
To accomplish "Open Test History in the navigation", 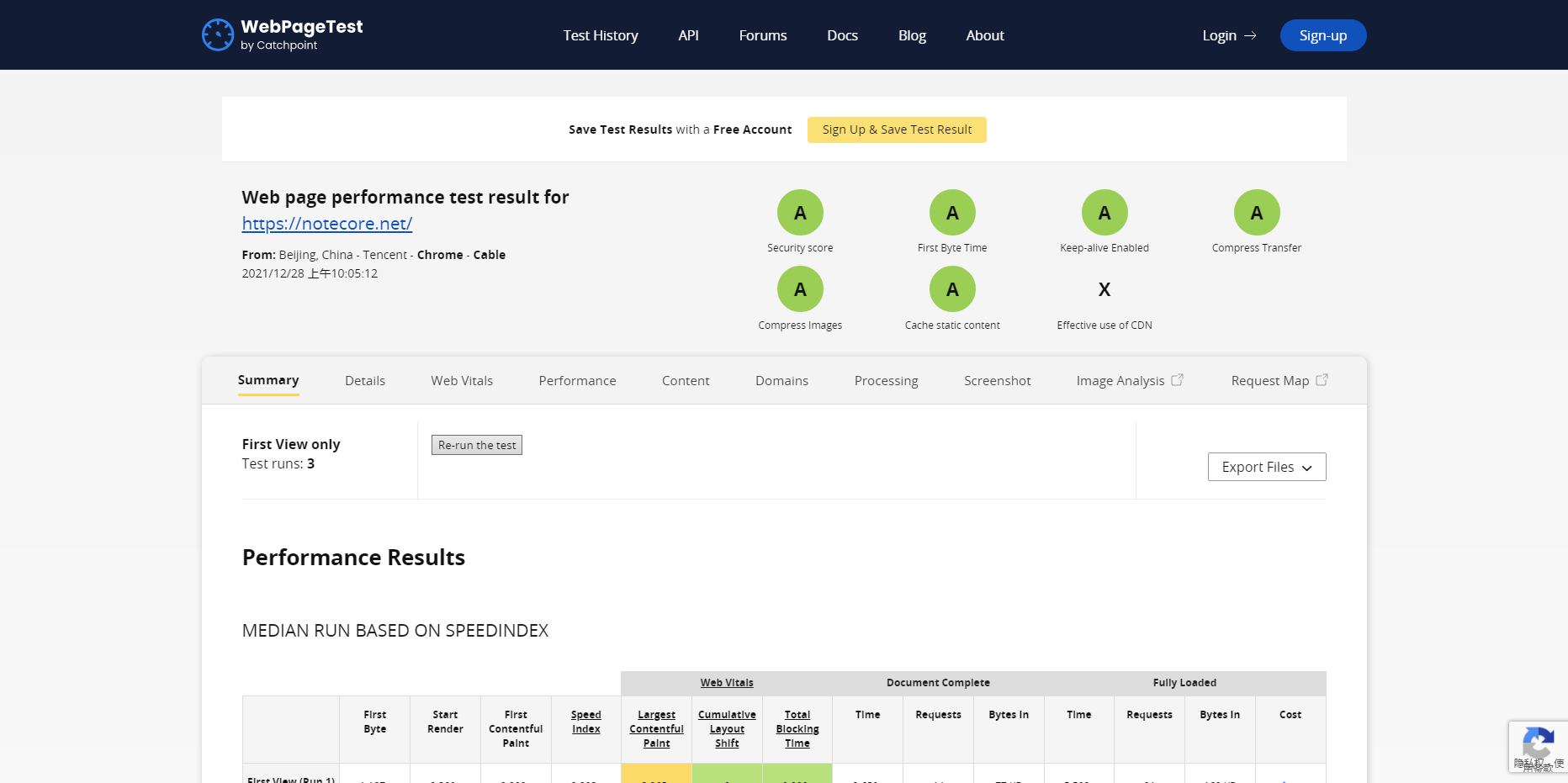I will [600, 35].
